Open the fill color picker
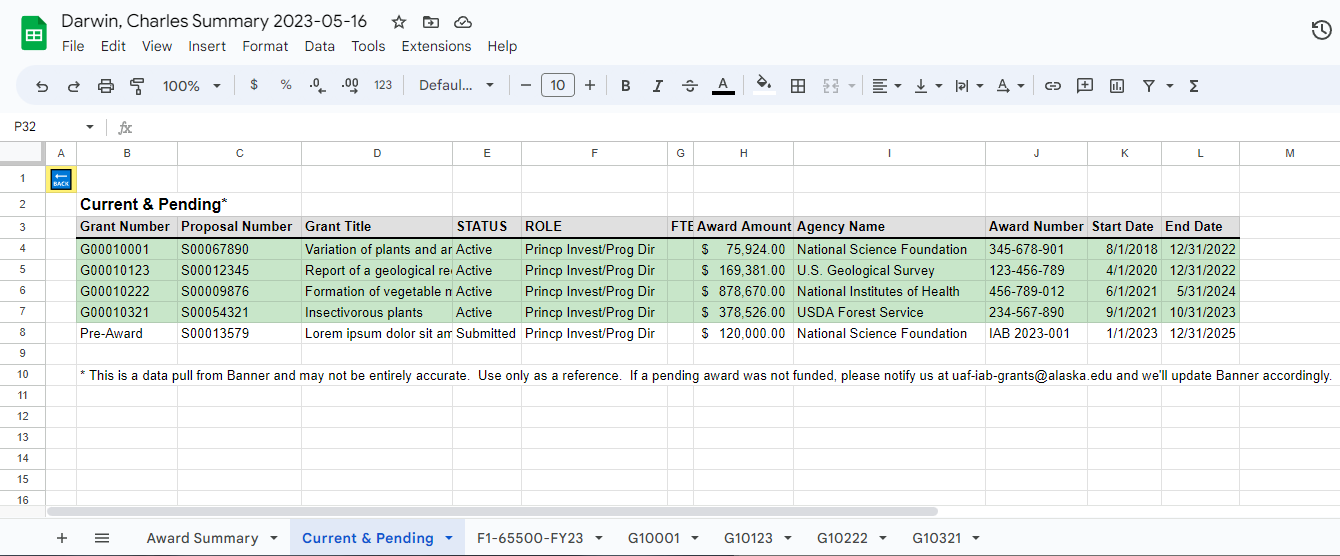Image resolution: width=1340 pixels, height=556 pixels. pyautogui.click(x=764, y=86)
